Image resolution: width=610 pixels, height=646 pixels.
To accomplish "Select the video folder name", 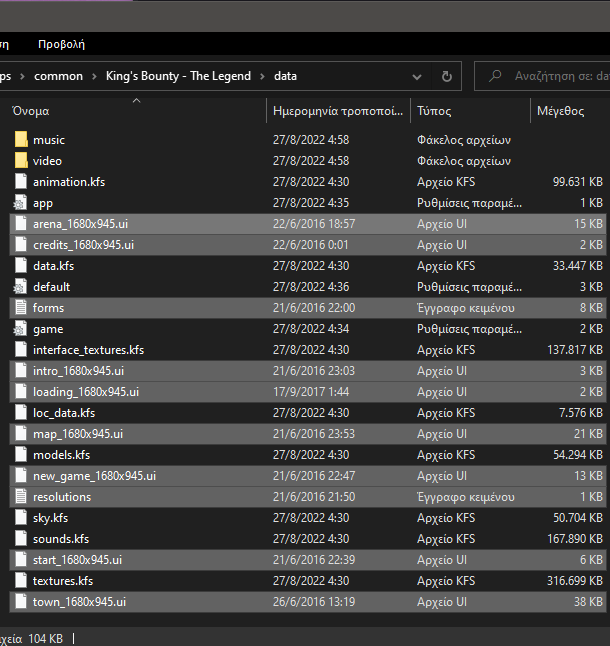I will [x=47, y=161].
